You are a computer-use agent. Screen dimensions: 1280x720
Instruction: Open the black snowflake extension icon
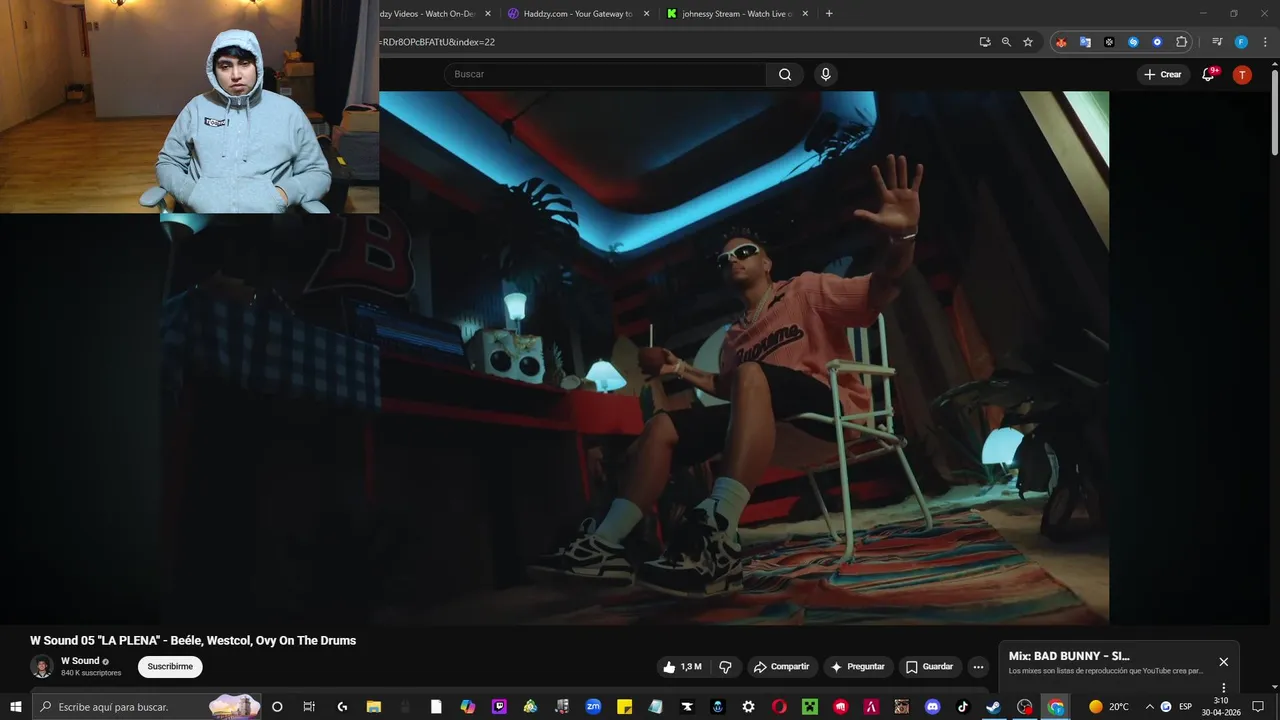(x=1109, y=42)
